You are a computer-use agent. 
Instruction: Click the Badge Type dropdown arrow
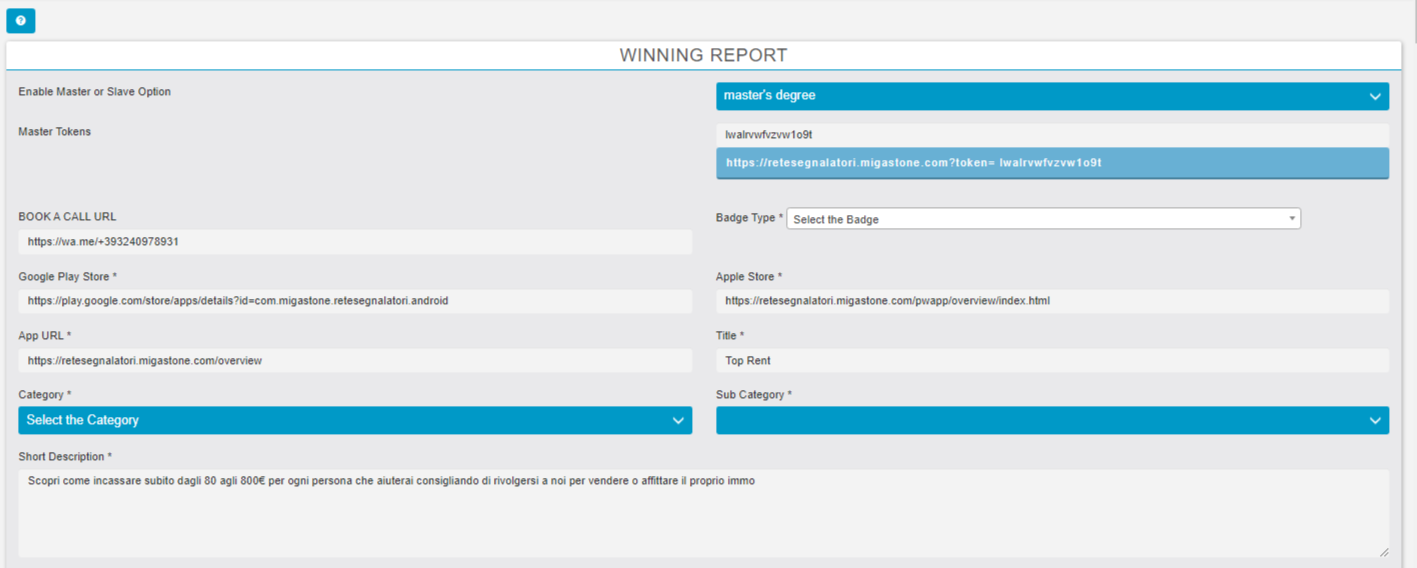pyautogui.click(x=1291, y=219)
